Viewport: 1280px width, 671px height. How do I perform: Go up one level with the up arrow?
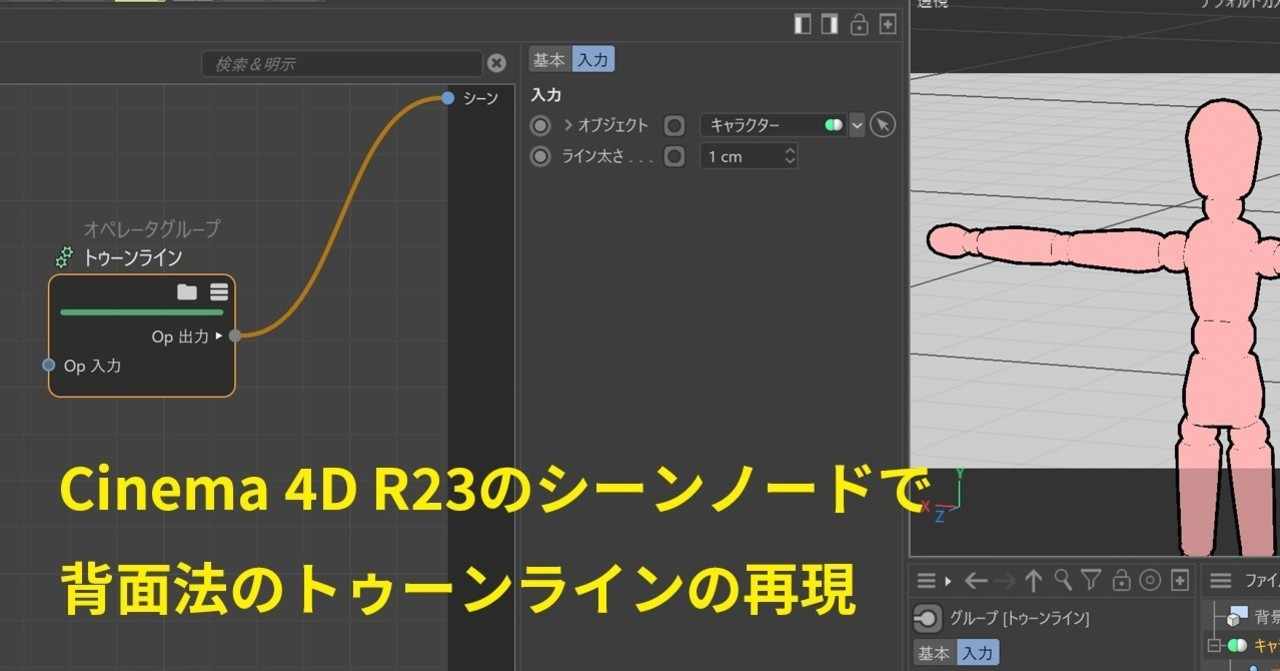tap(1034, 580)
